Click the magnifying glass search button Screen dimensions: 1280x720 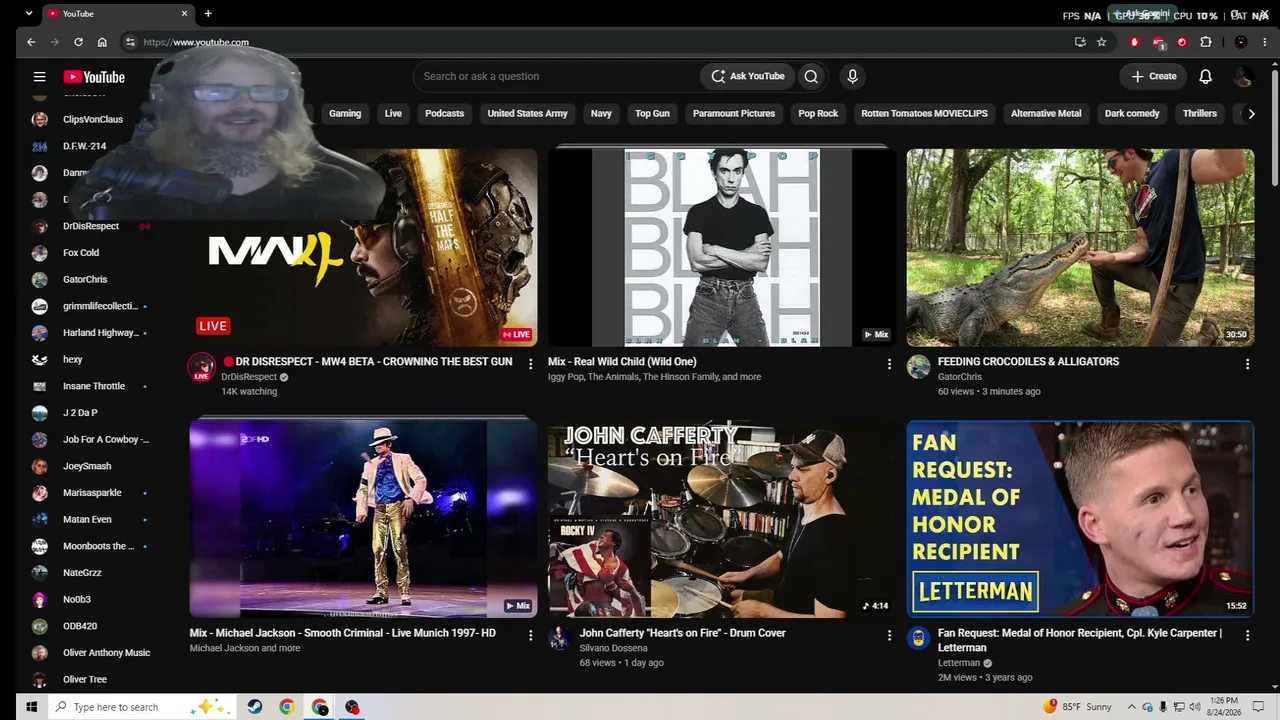[811, 76]
